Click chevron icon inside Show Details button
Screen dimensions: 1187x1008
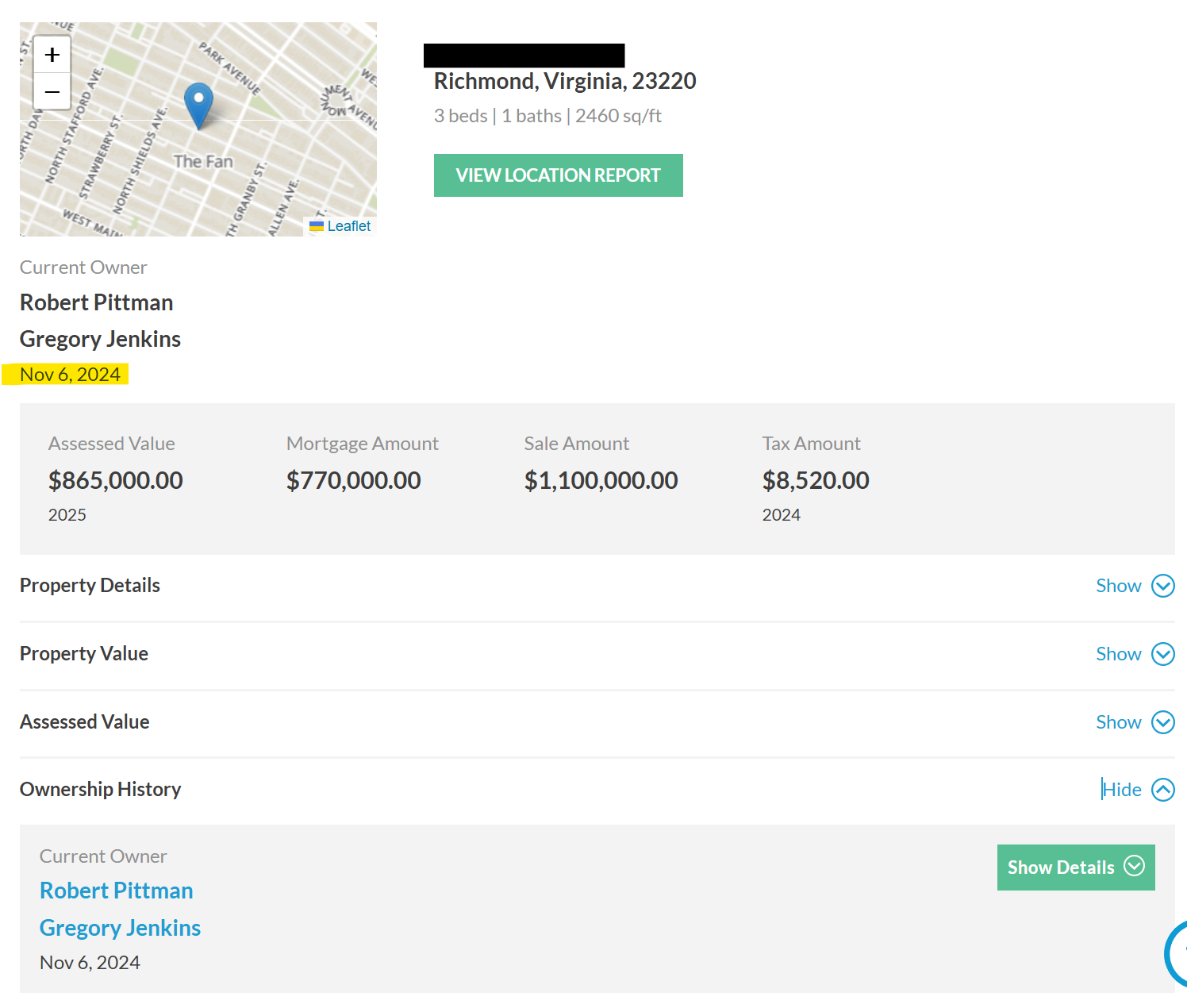(x=1135, y=866)
